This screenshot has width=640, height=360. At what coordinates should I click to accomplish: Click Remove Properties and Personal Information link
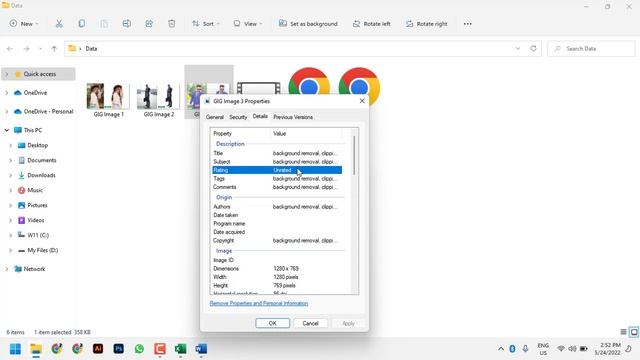coord(259,303)
